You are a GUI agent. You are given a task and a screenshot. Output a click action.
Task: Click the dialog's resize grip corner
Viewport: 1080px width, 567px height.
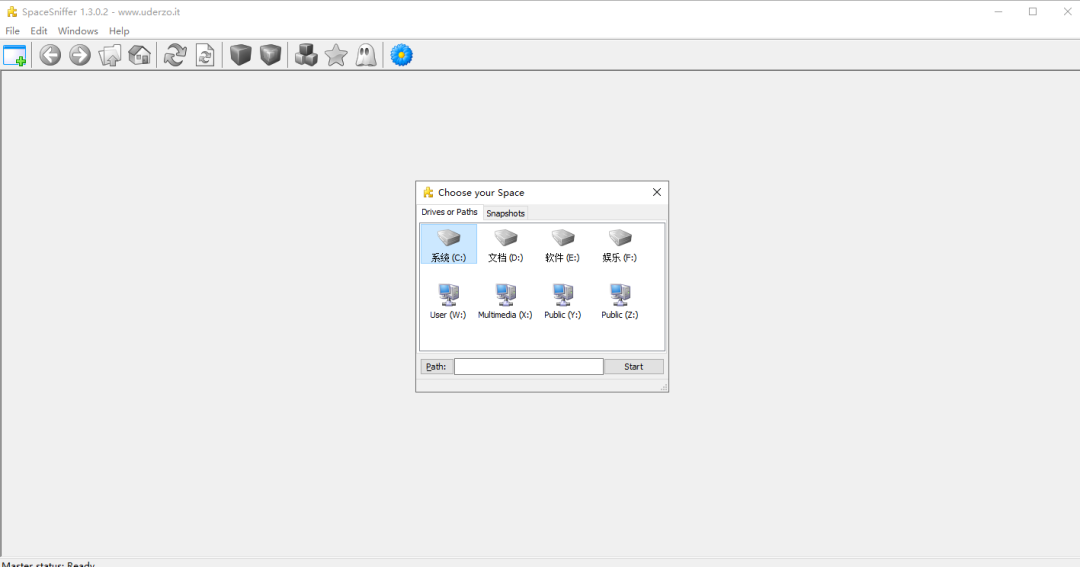click(x=663, y=387)
